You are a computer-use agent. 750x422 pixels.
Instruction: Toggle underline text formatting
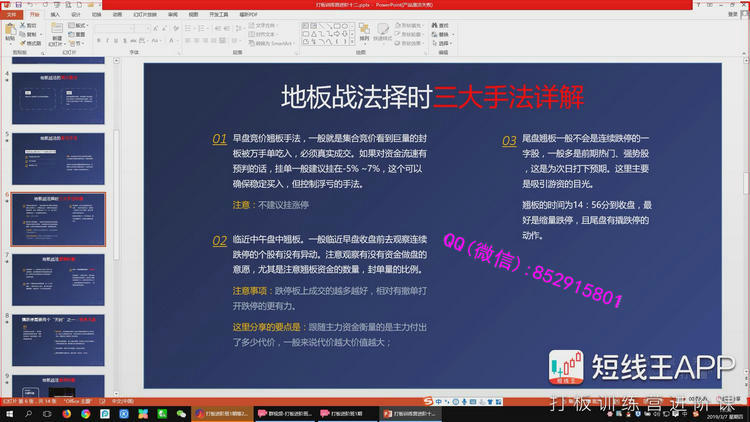tap(117, 41)
